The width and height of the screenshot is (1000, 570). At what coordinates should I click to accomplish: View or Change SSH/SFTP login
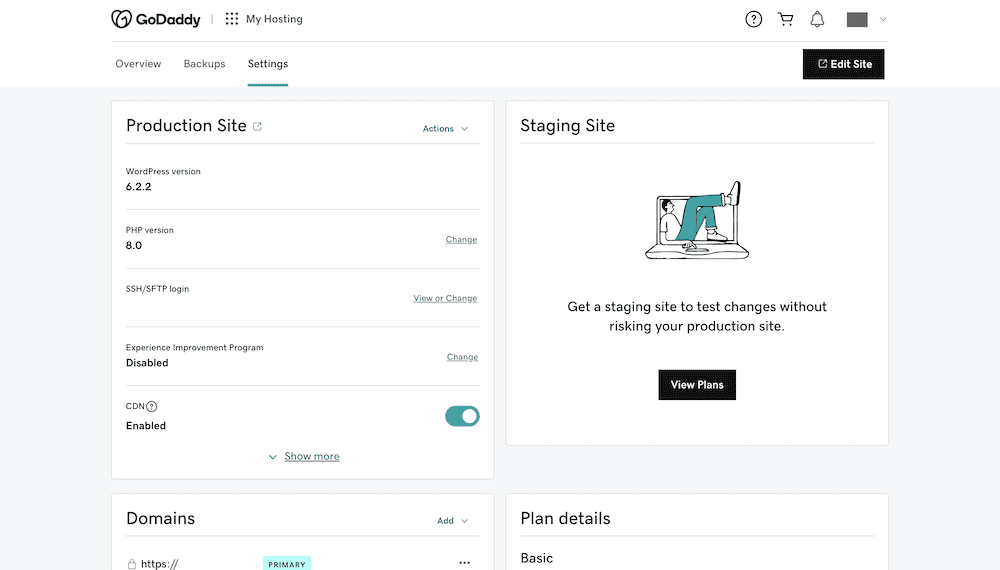(x=445, y=298)
